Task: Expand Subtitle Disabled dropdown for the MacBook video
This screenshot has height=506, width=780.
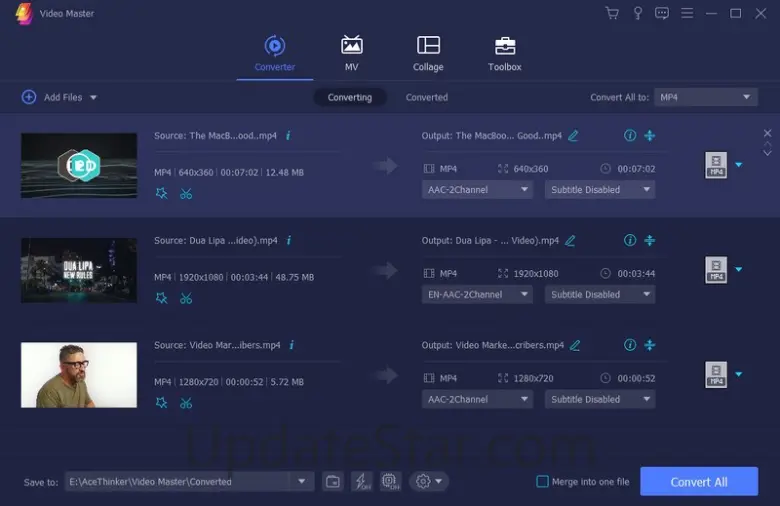Action: [x=600, y=190]
